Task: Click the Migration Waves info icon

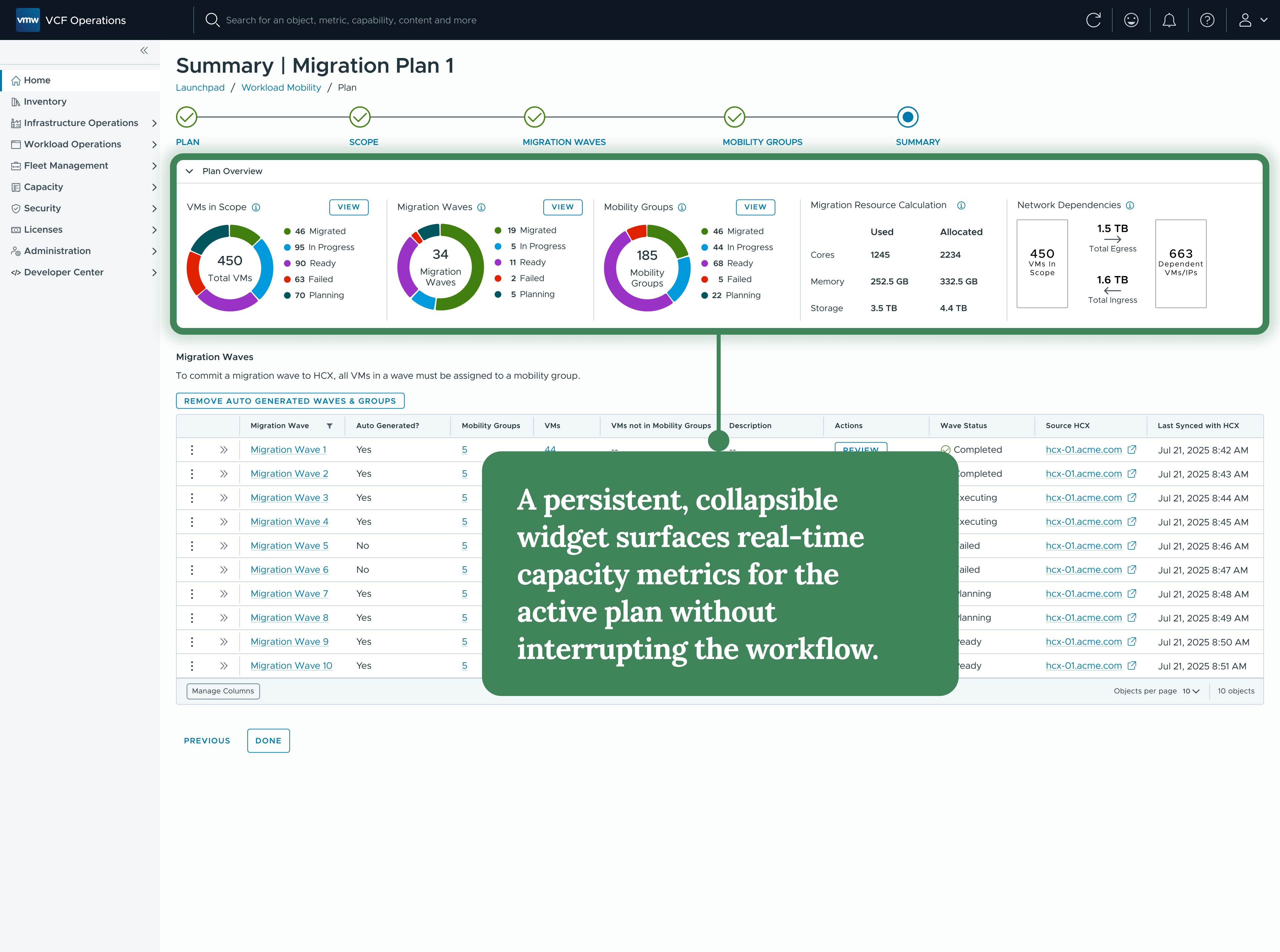Action: 481,207
